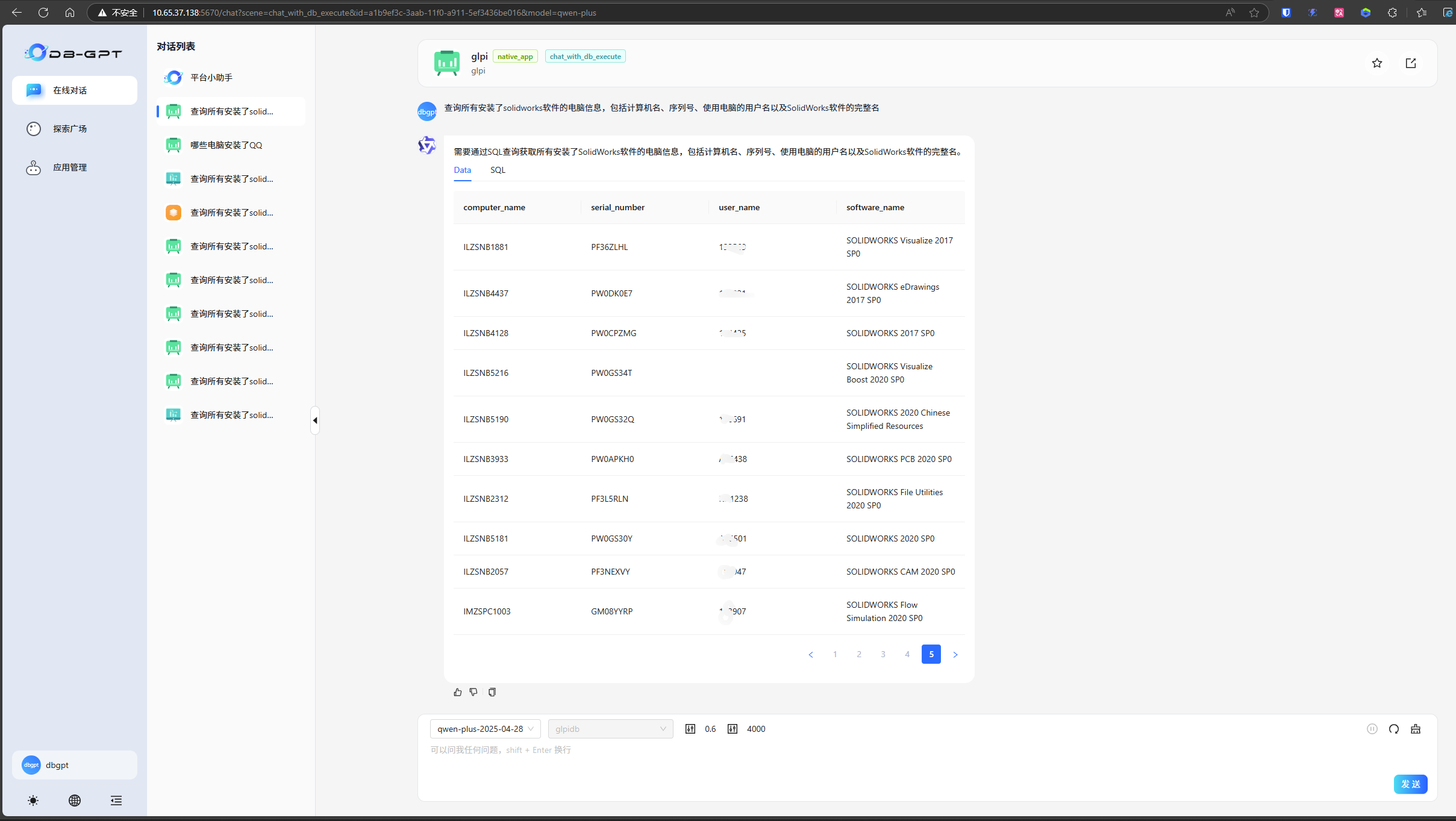This screenshot has height=821, width=1456.
Task: Share the glpi conversation via export icon
Action: point(1411,63)
